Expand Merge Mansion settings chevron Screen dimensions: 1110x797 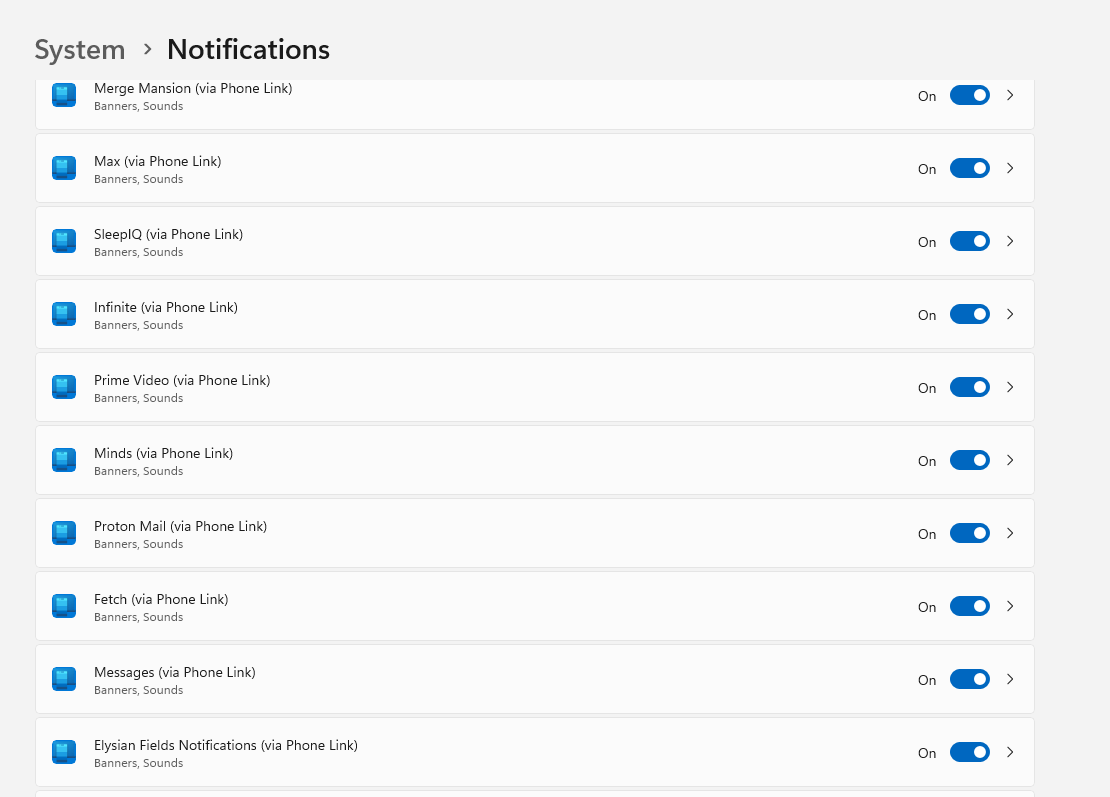pyautogui.click(x=1010, y=95)
